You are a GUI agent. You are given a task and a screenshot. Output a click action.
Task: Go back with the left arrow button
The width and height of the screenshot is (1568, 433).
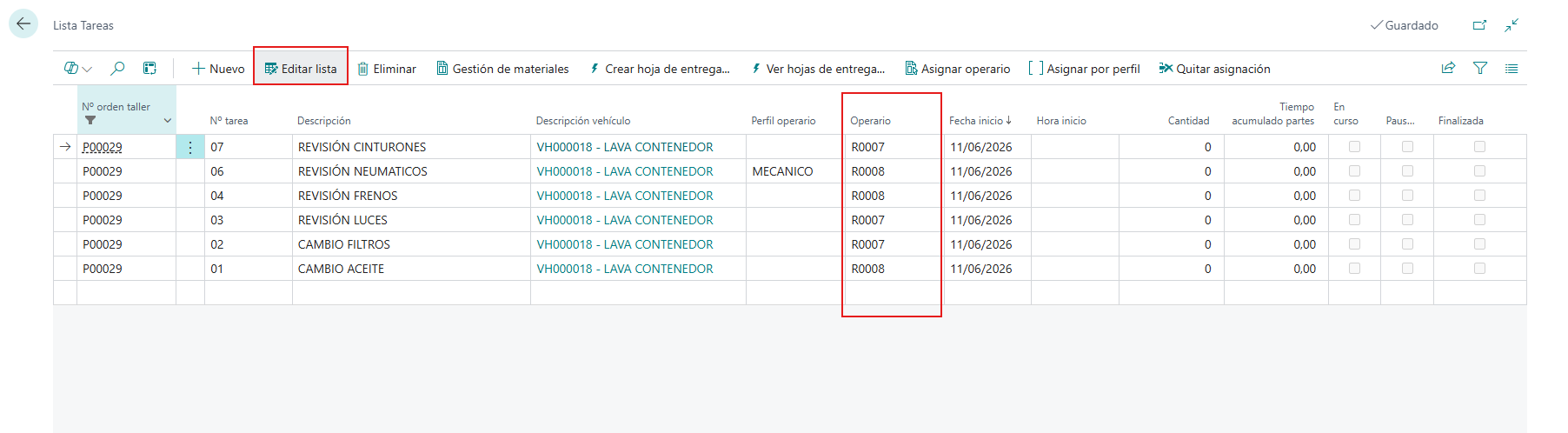(x=23, y=24)
